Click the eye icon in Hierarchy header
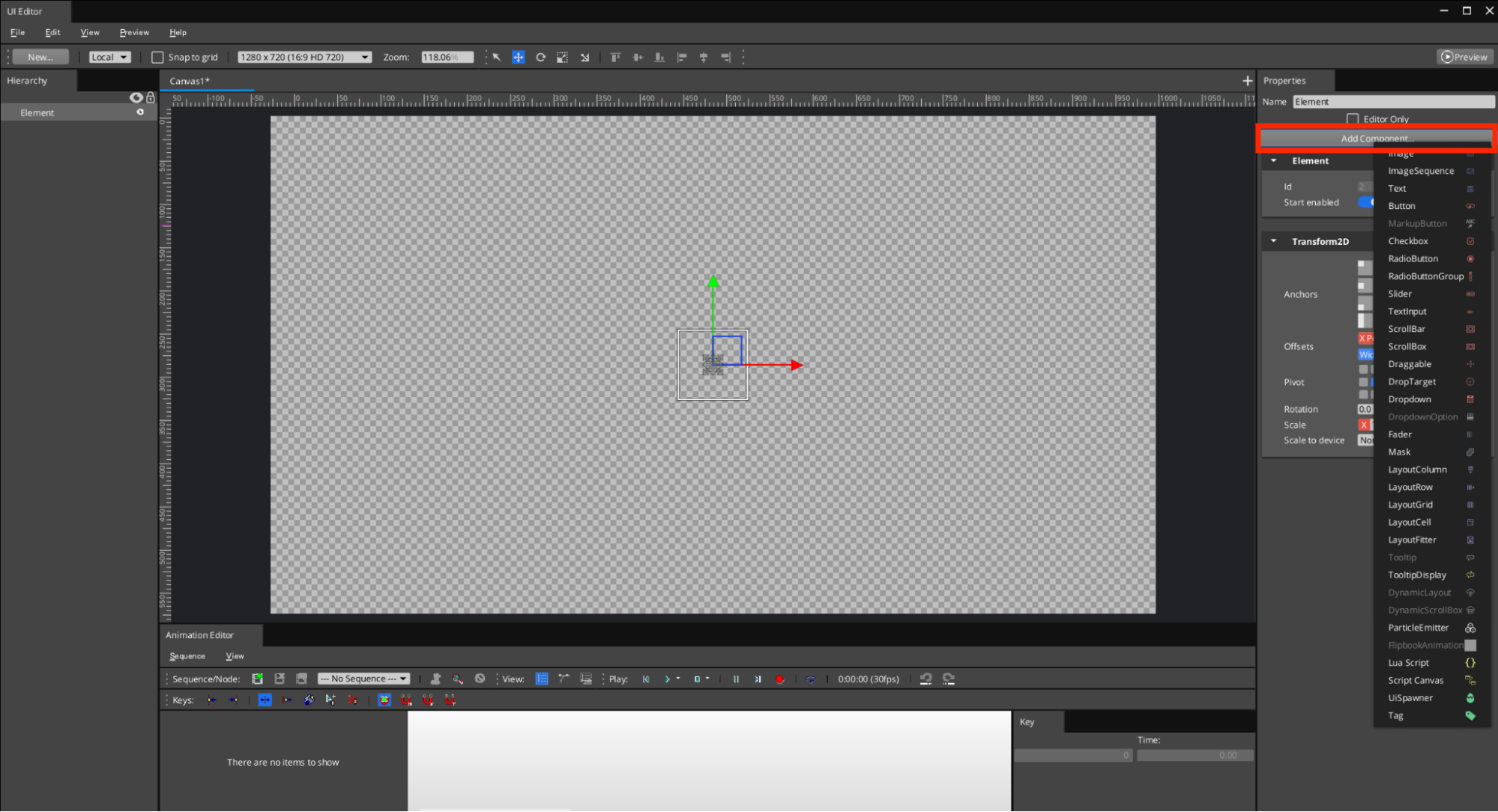This screenshot has width=1498, height=812. (x=136, y=97)
